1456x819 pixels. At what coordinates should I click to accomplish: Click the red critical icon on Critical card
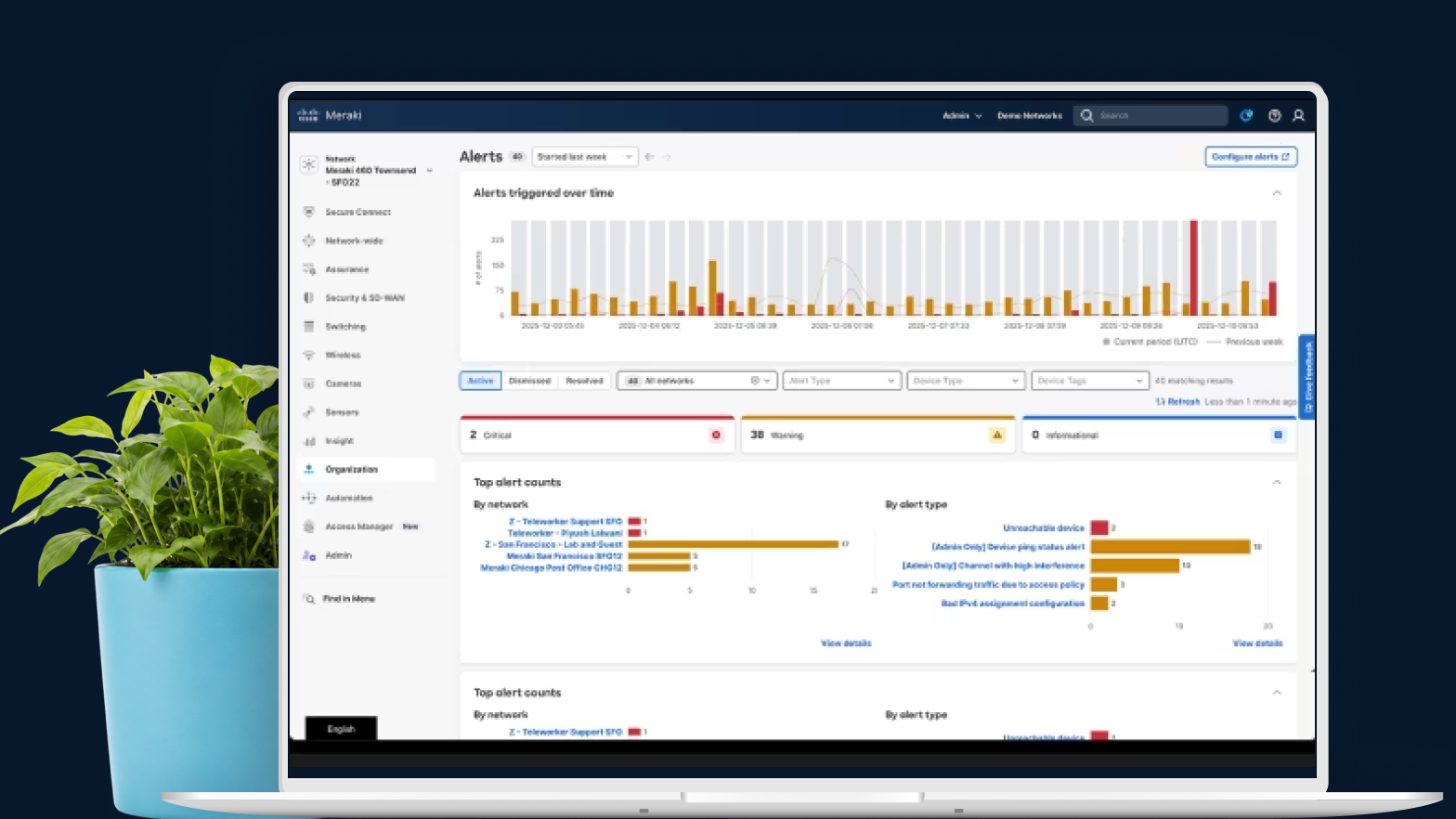(716, 435)
